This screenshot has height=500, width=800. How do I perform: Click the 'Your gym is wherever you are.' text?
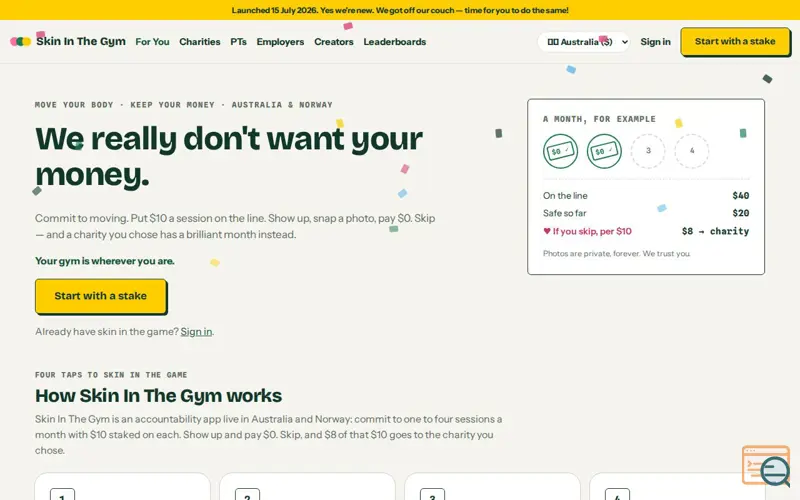tap(105, 261)
